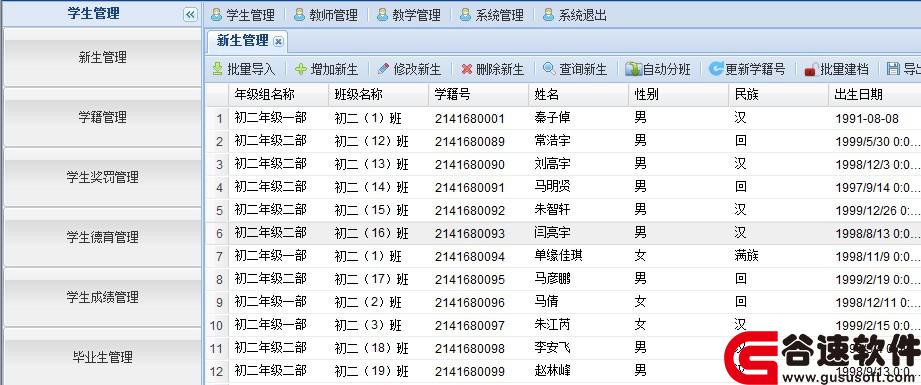This screenshot has width=921, height=385.
Task: Open the 系统管理 menu
Action: (500, 15)
